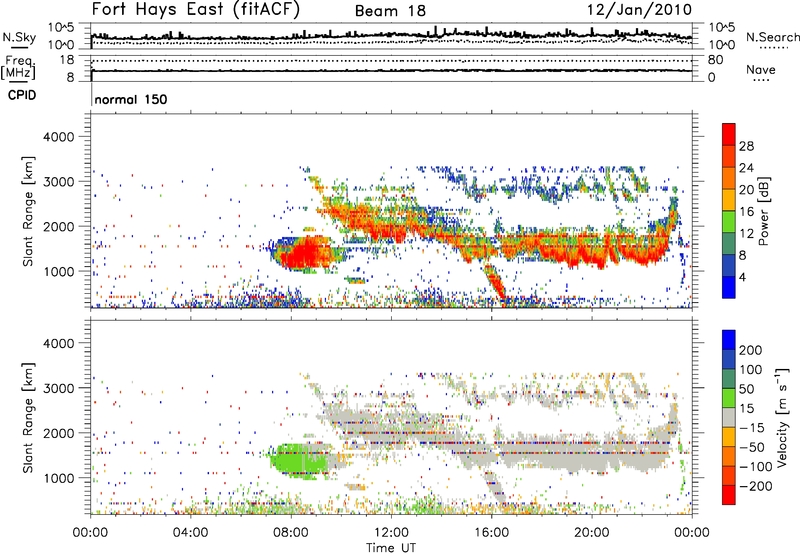The height and width of the screenshot is (554, 800).
Task: Click the '16:00' time axis label
Action: coord(491,533)
